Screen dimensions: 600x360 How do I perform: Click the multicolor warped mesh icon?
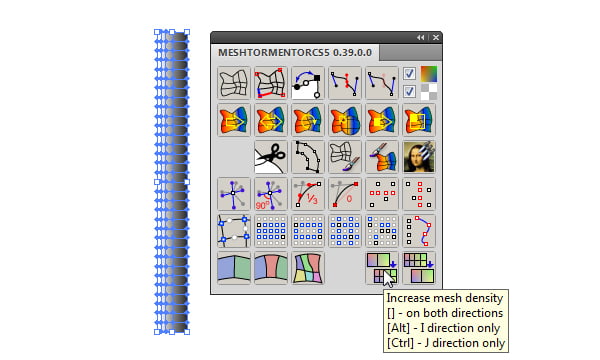pos(308,268)
